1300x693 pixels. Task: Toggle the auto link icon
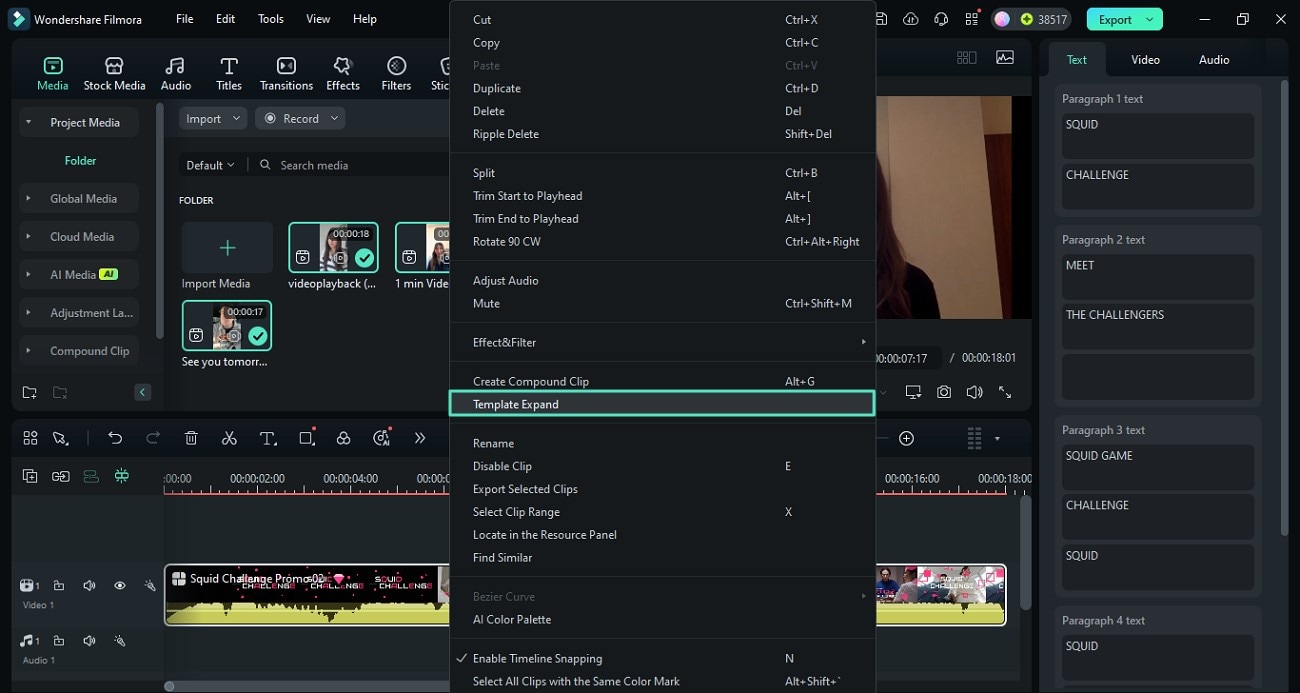[x=61, y=476]
